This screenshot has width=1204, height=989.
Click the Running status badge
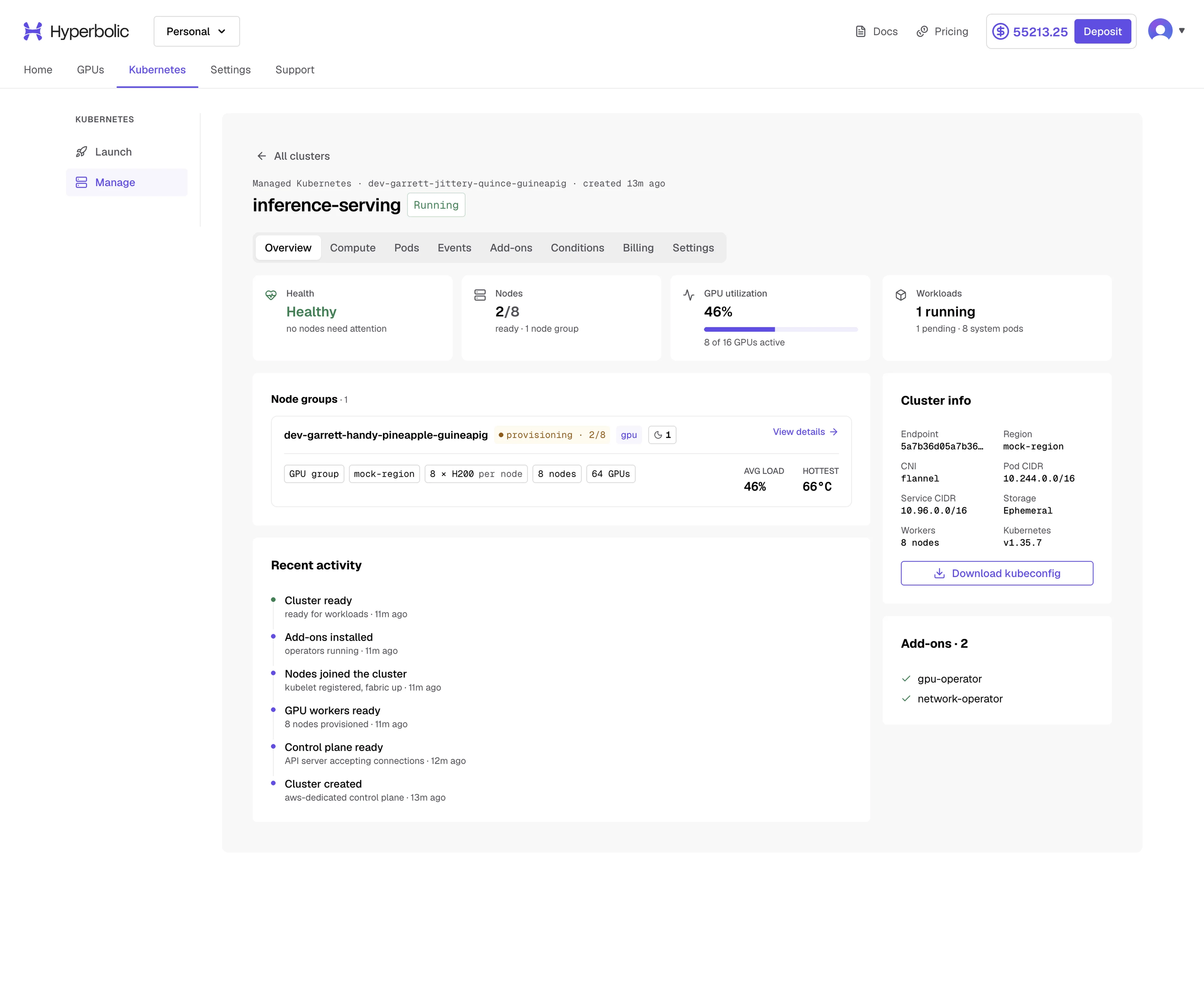pyautogui.click(x=436, y=205)
